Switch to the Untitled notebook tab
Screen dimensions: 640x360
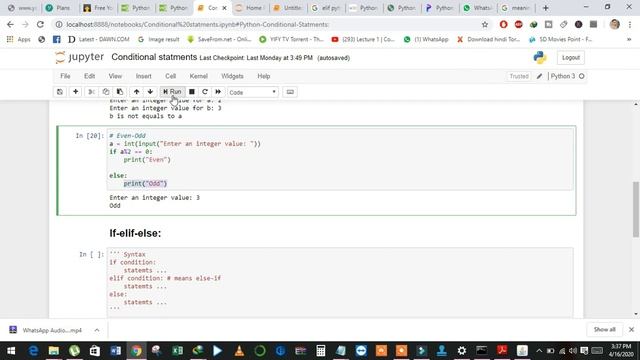tap(288, 8)
